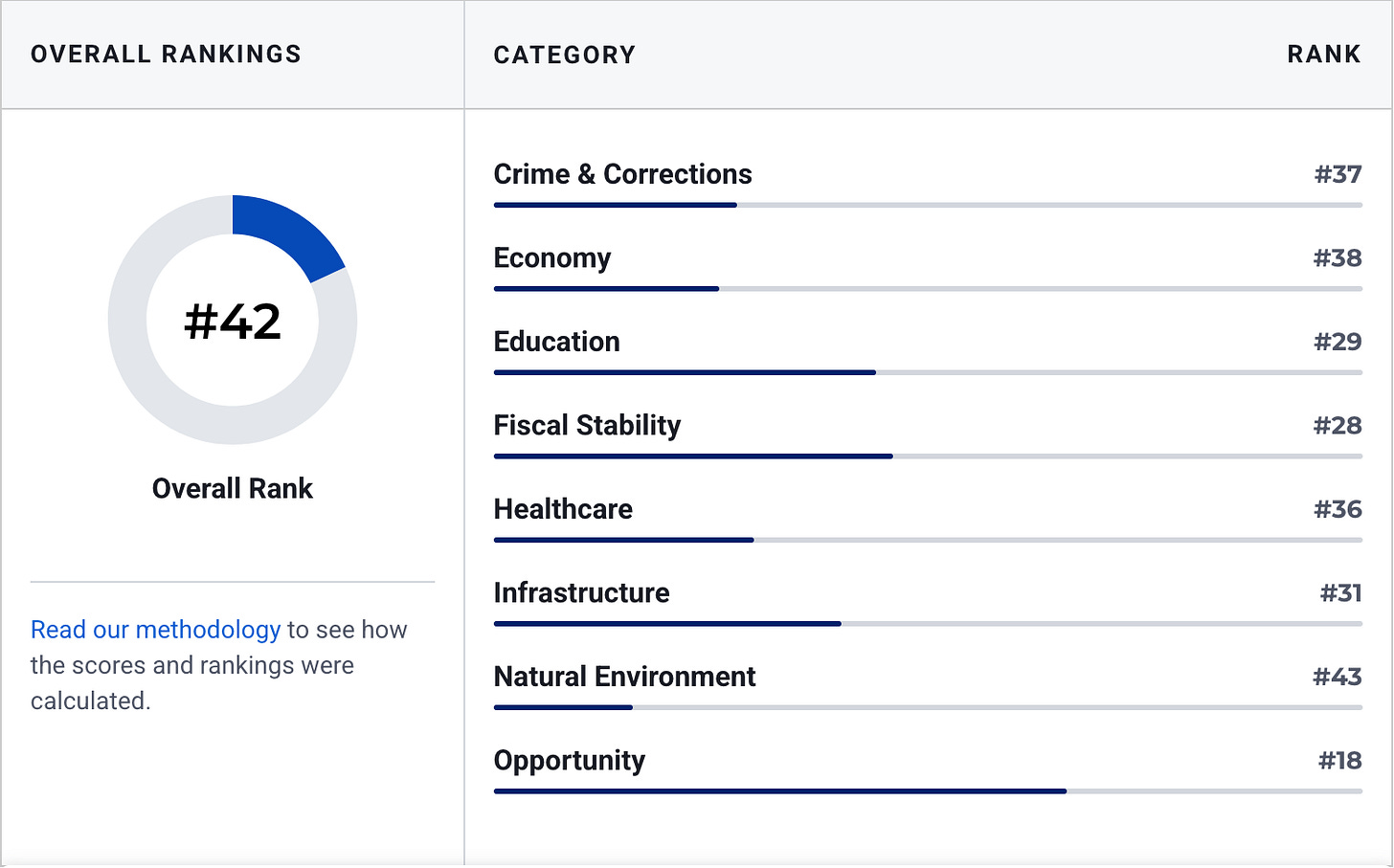Screen dimensions: 1394x868
Task: Select the Natural Environment category
Action: point(624,677)
